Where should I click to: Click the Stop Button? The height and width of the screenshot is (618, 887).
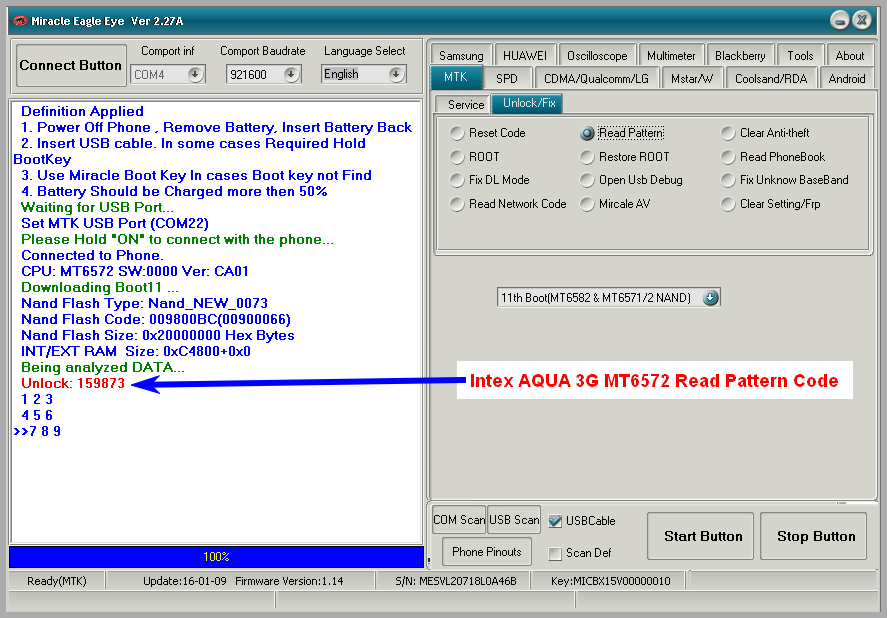[813, 536]
